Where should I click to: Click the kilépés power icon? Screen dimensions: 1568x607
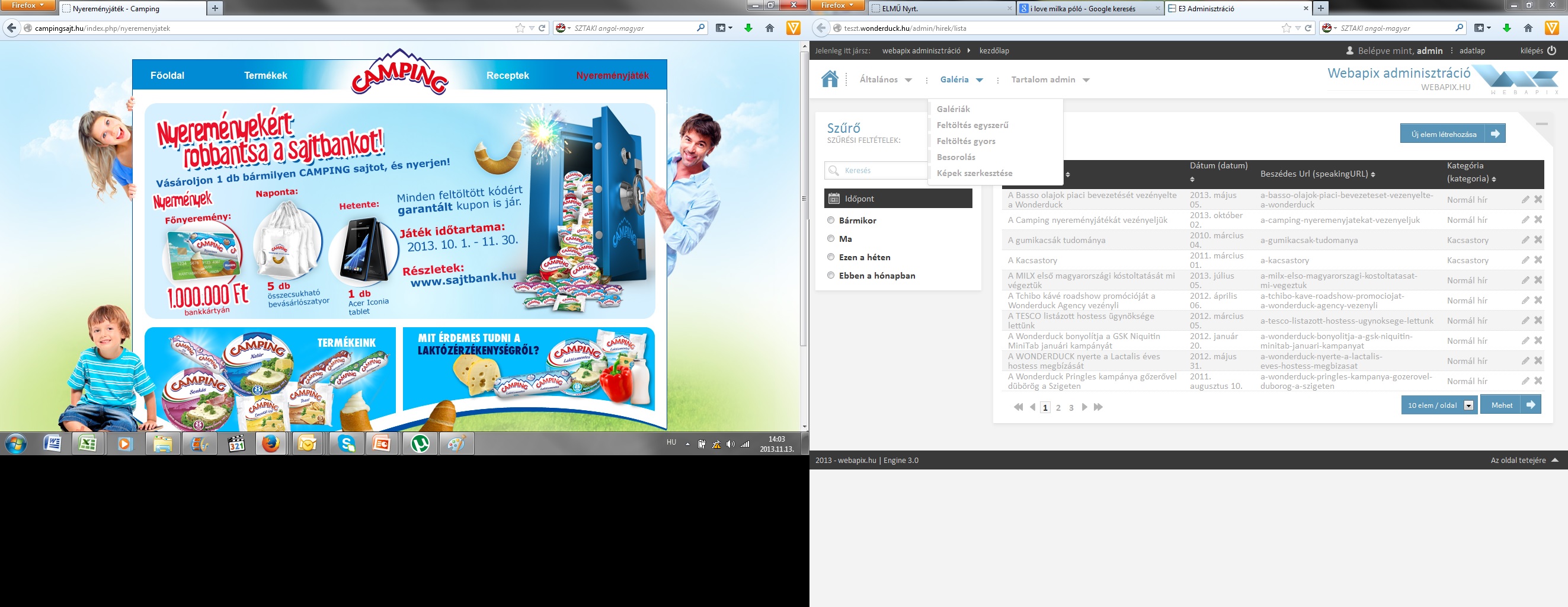(x=1551, y=50)
